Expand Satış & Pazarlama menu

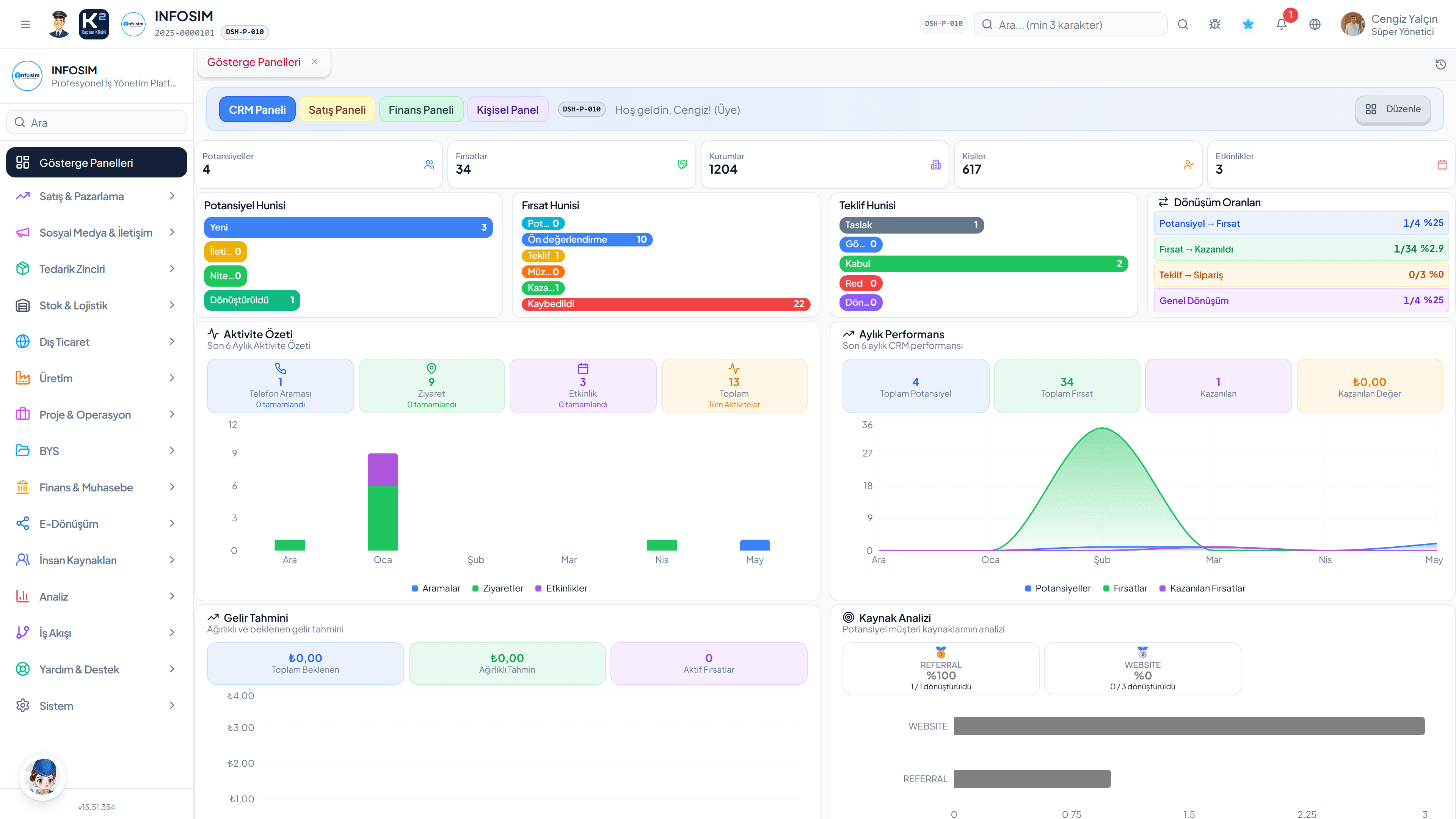96,196
